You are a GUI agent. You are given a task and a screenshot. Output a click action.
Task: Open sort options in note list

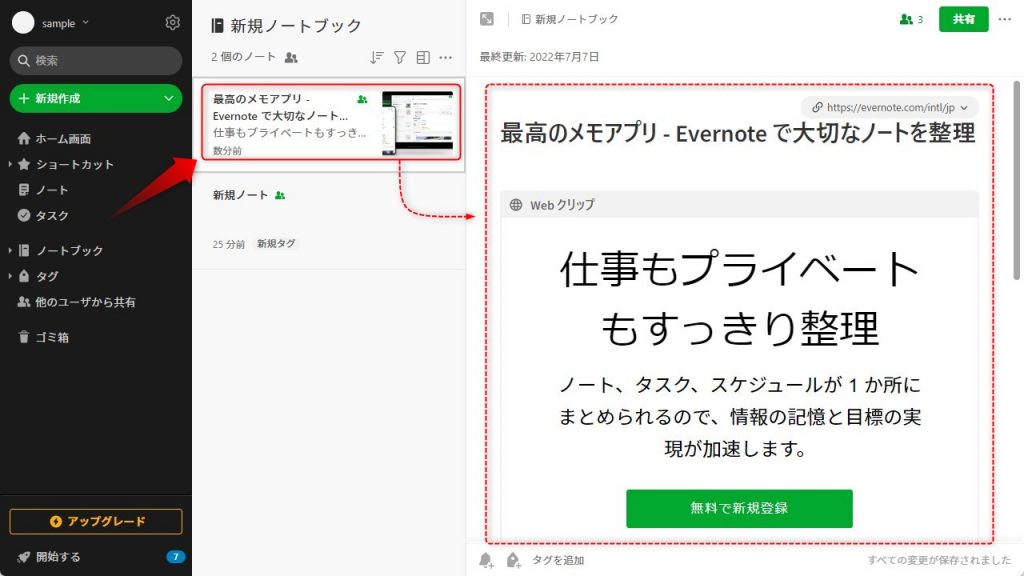pyautogui.click(x=377, y=57)
